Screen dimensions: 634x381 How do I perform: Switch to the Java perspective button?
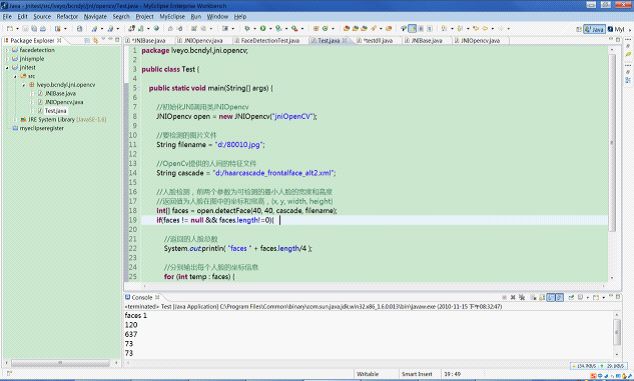point(594,29)
